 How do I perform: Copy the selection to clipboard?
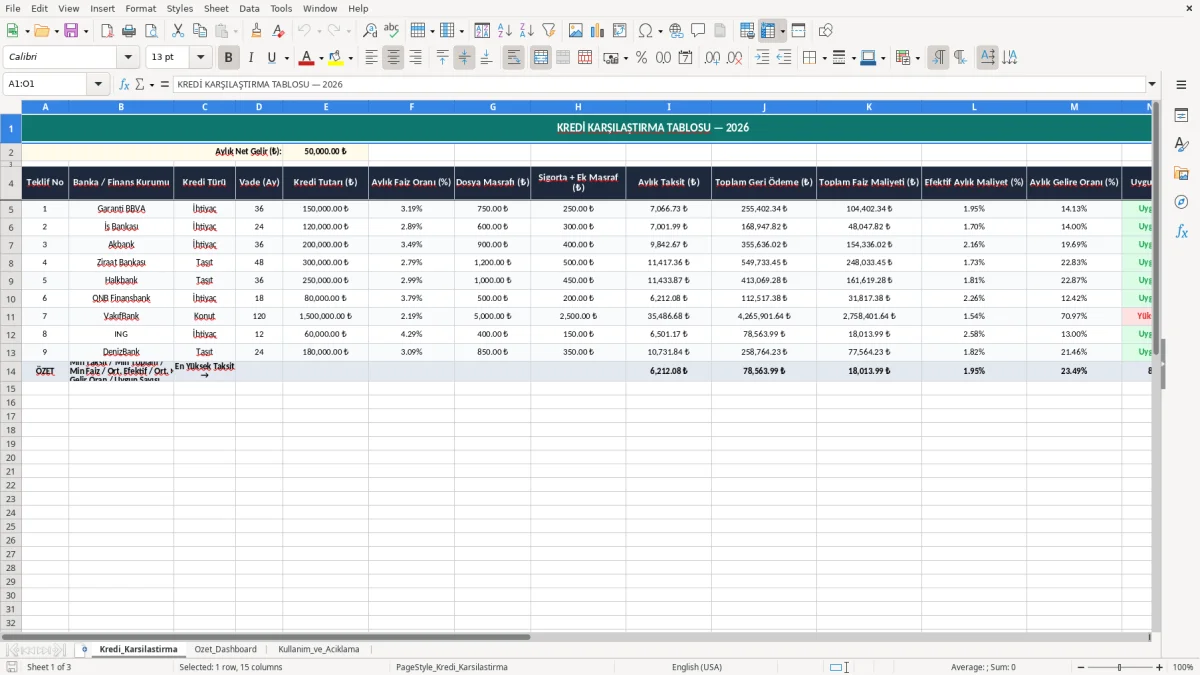pyautogui.click(x=200, y=31)
